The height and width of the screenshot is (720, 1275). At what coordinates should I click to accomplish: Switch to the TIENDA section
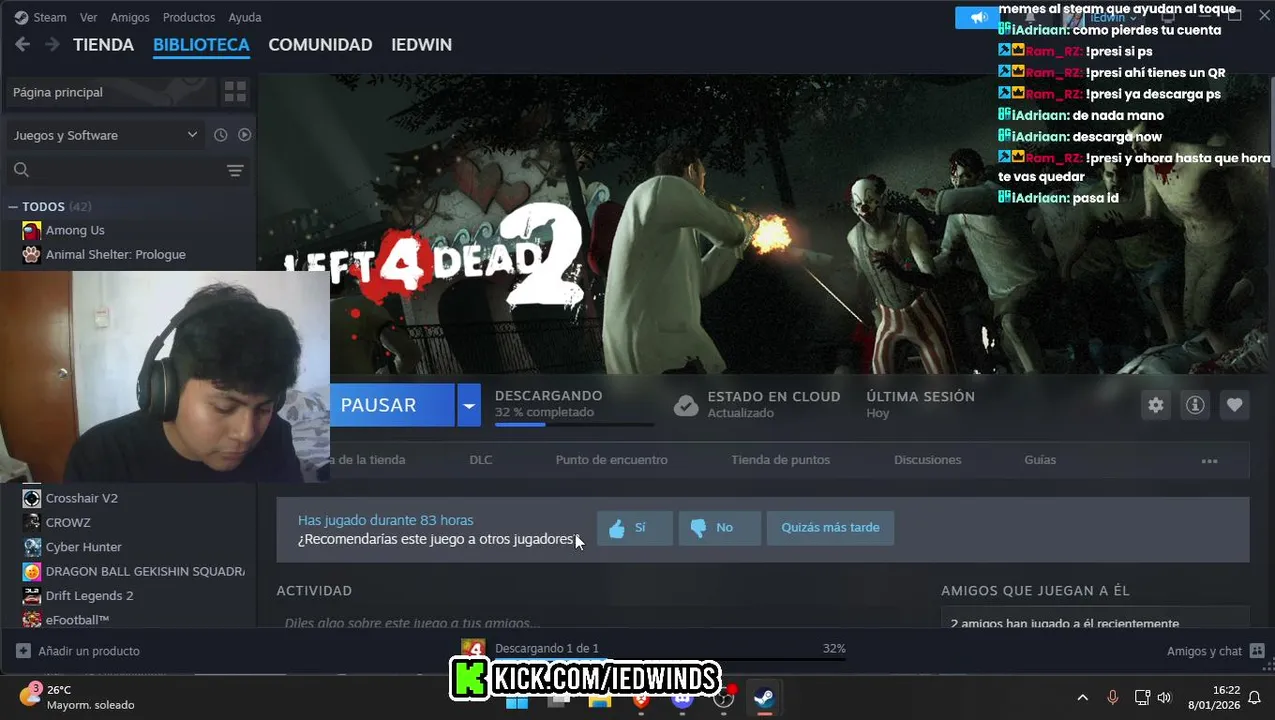[x=103, y=45]
